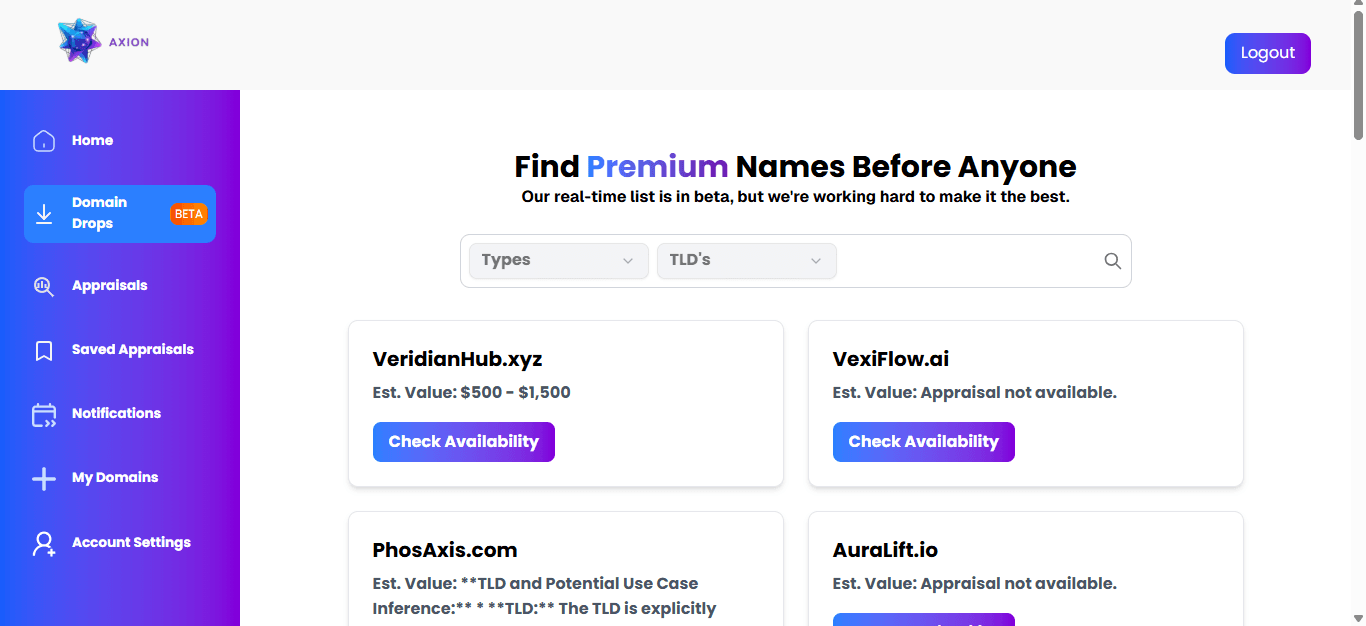1366x626 pixels.
Task: Click the BETA badge on Domain Drops
Action: (x=188, y=214)
